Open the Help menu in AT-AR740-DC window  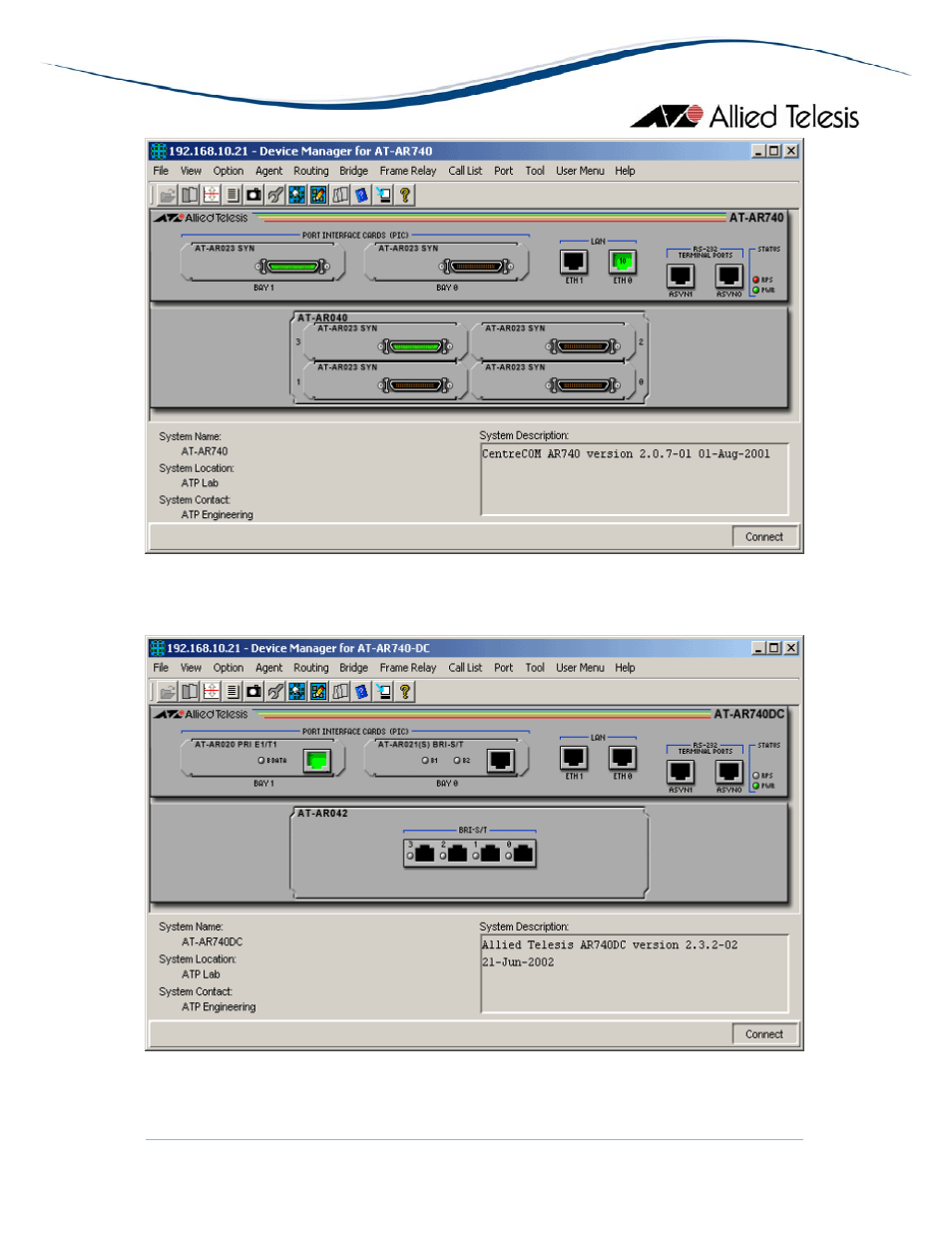[x=625, y=668]
